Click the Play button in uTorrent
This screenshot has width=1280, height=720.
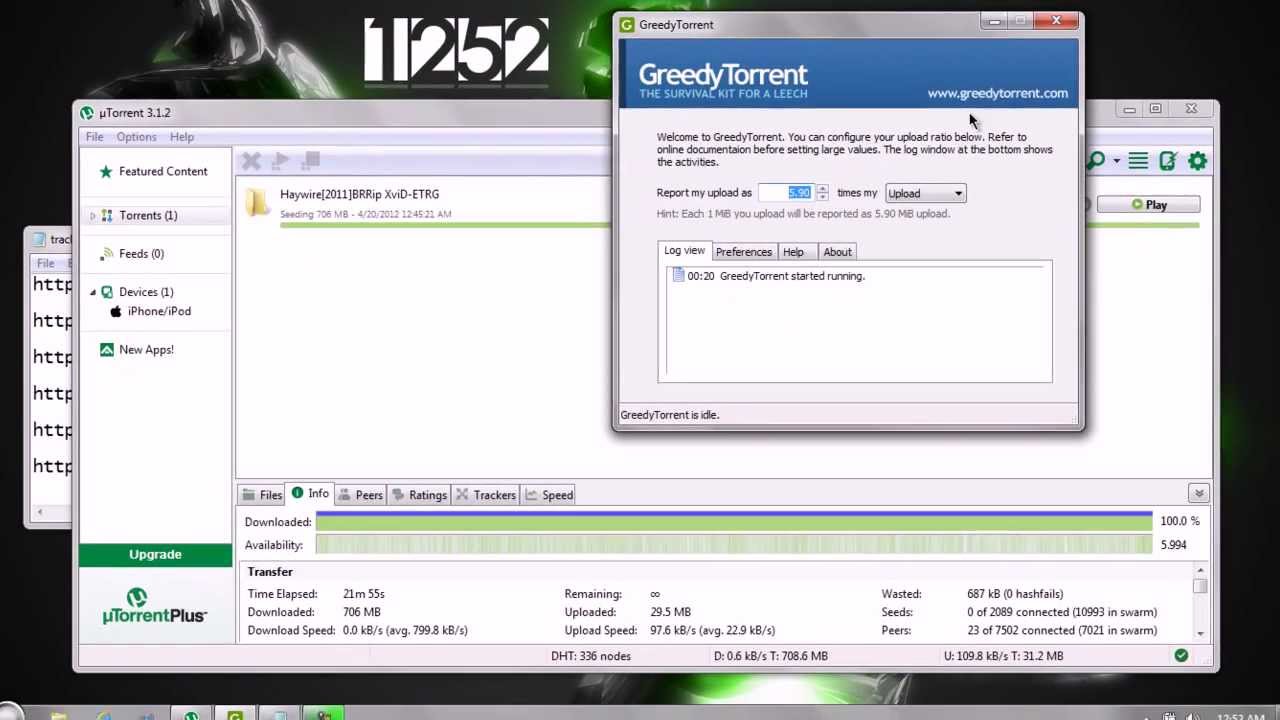1148,205
